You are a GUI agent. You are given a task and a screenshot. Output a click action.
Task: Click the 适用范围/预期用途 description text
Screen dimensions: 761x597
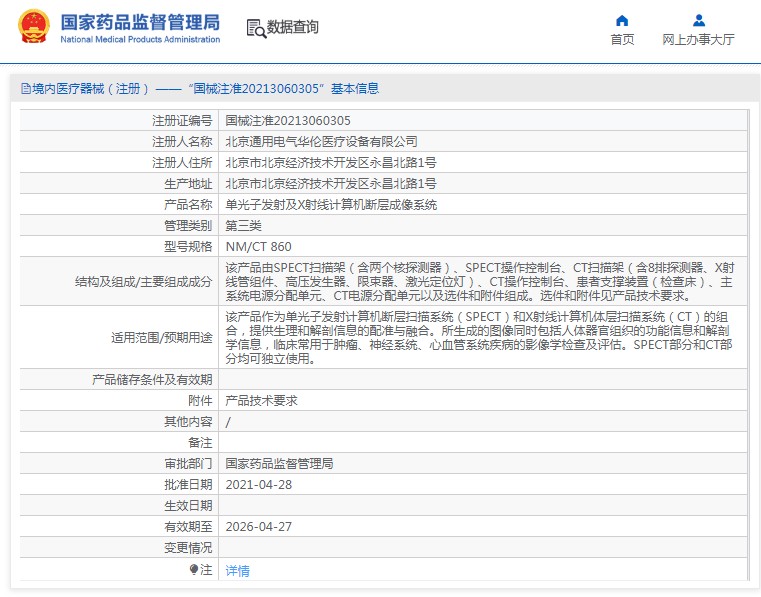(x=479, y=337)
